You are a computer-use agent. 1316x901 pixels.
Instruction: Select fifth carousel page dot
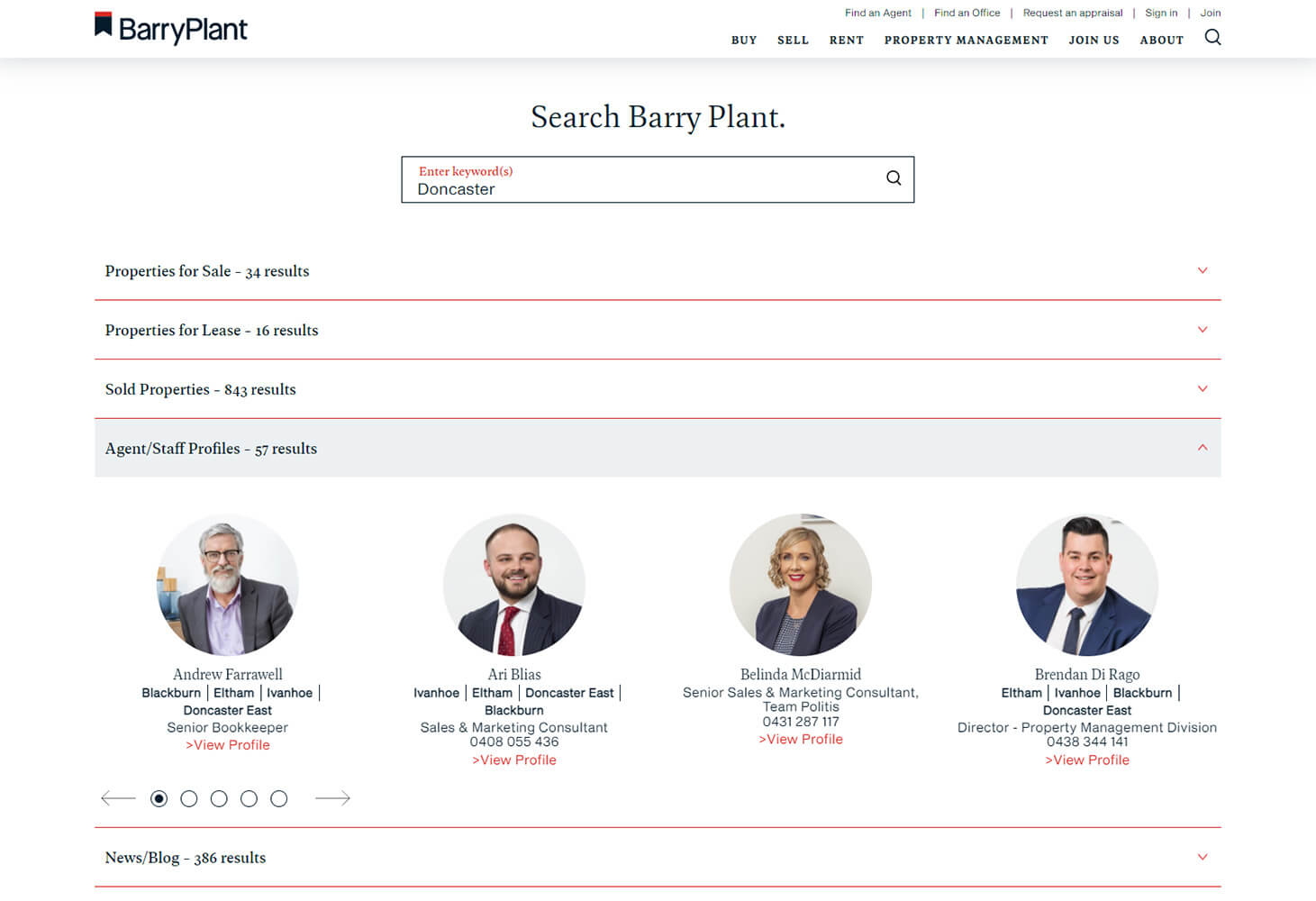pos(279,798)
